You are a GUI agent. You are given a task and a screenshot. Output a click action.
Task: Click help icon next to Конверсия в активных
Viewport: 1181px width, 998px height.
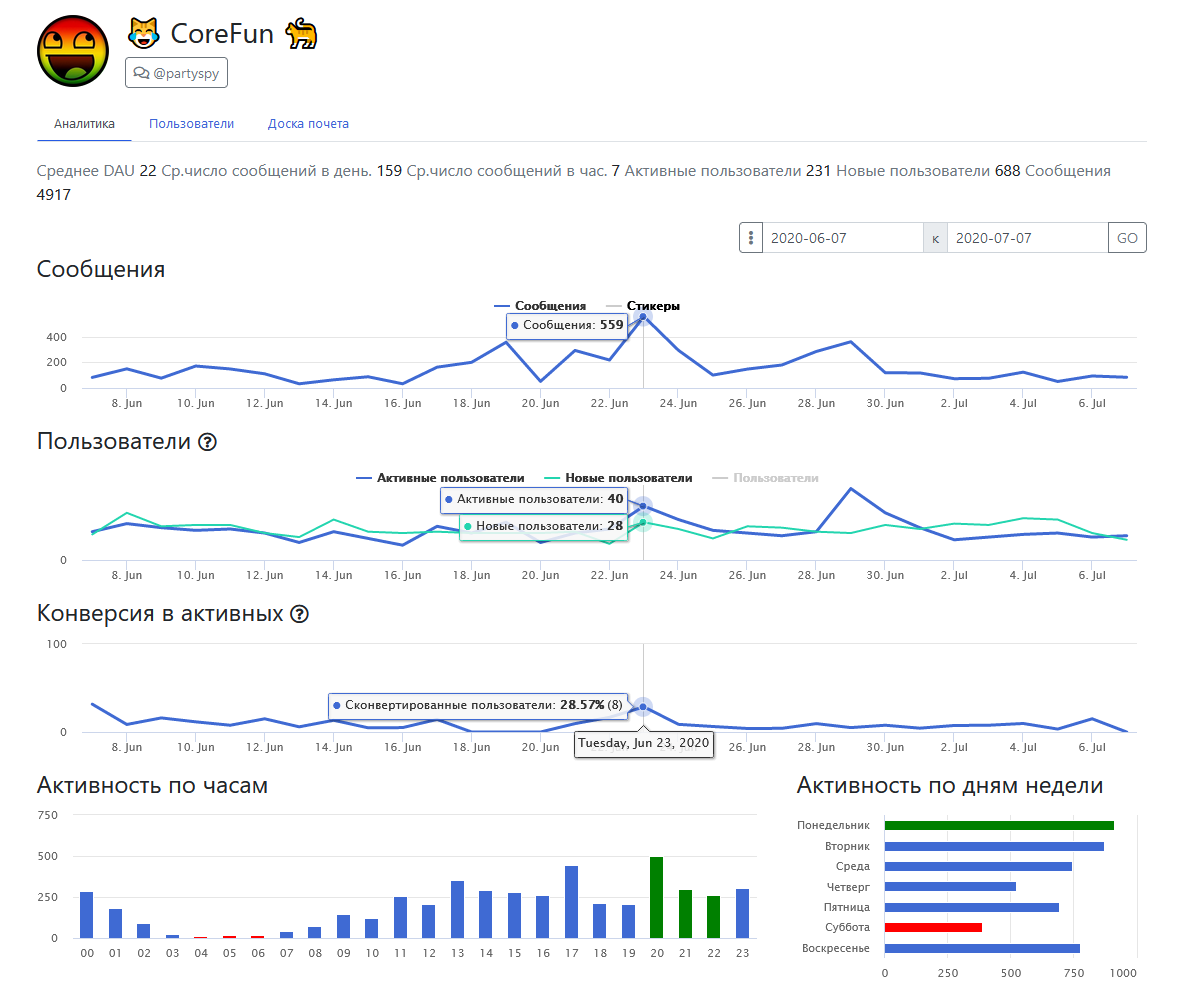[300, 614]
